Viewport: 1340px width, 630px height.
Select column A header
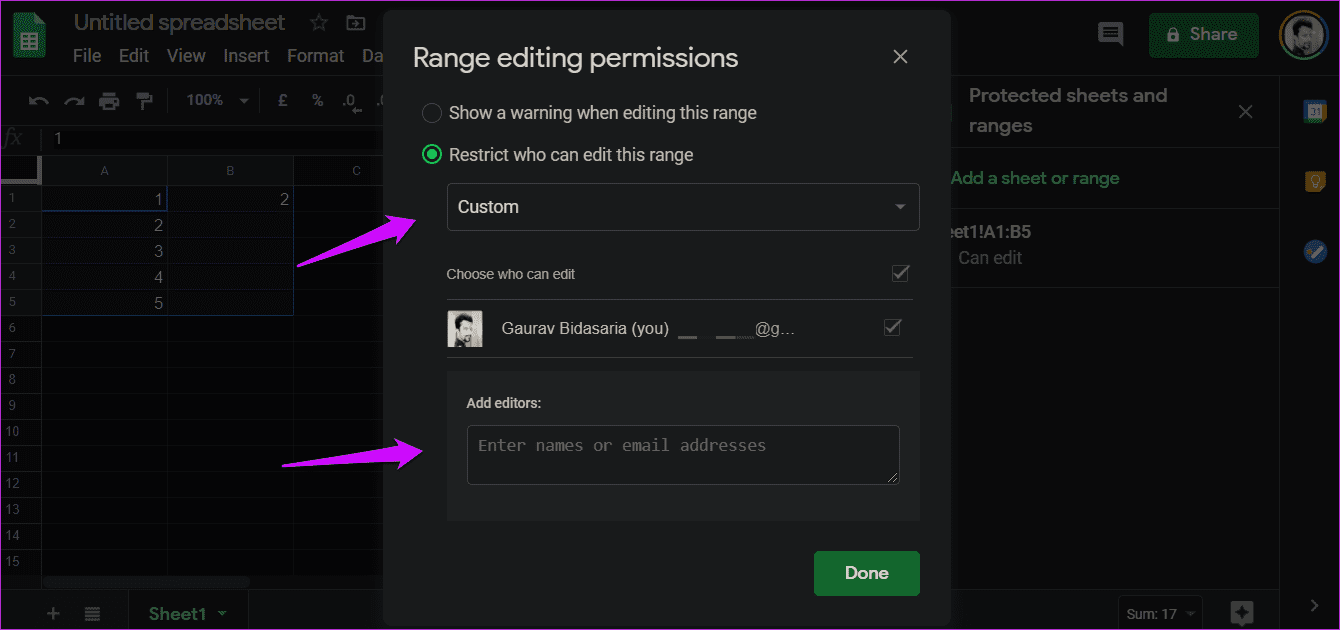coord(104,171)
